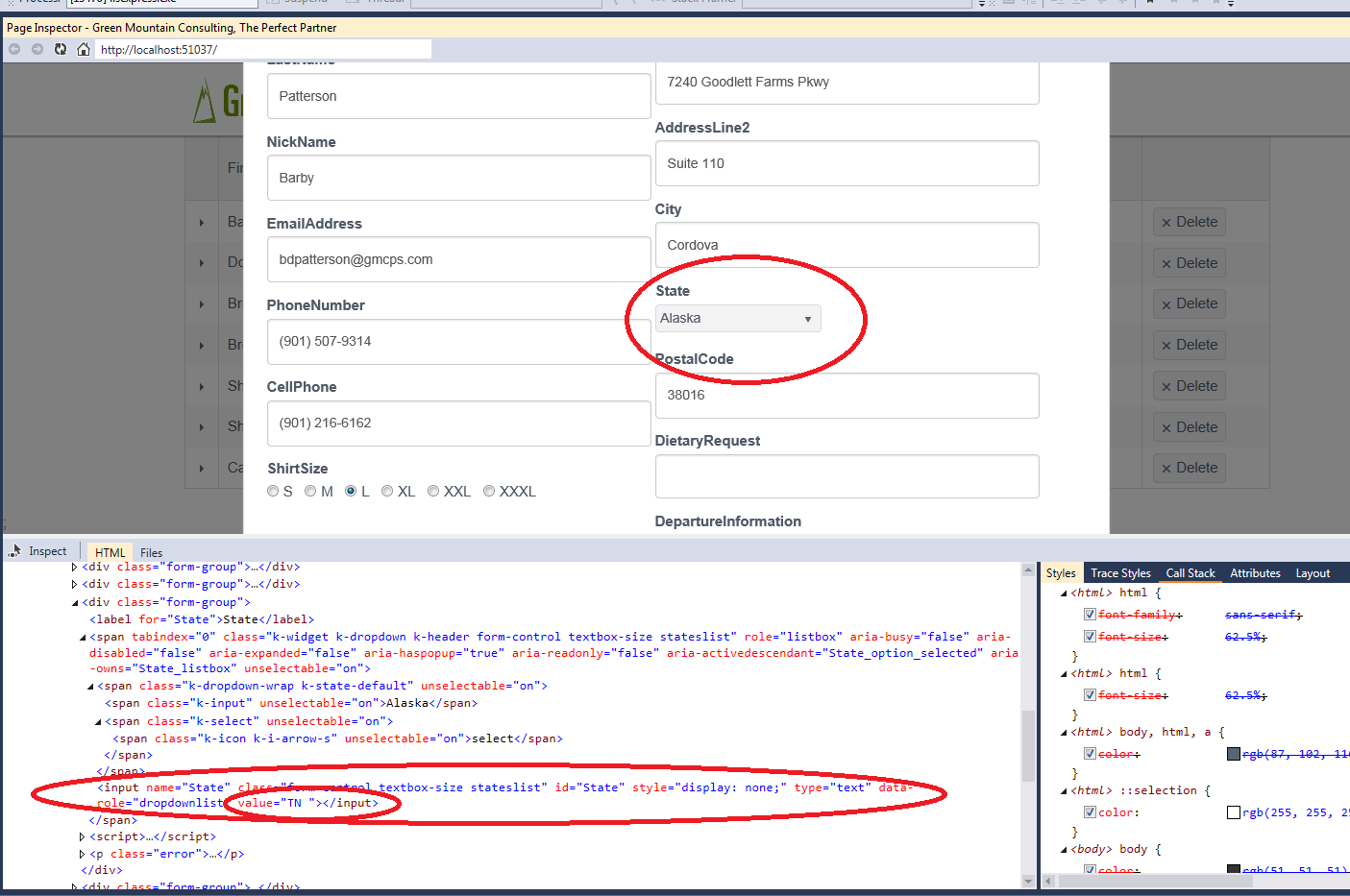Viewport: 1350px width, 896px height.
Task: Edit AddressLine2 field containing Suite 110
Action: tap(847, 163)
